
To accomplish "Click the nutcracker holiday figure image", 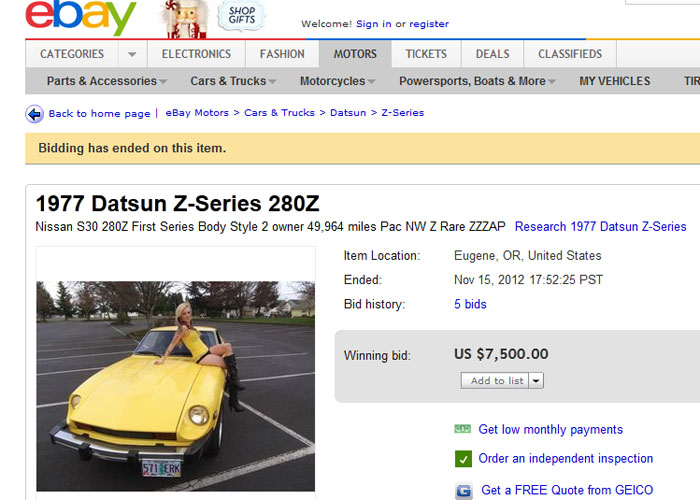I will (x=186, y=19).
